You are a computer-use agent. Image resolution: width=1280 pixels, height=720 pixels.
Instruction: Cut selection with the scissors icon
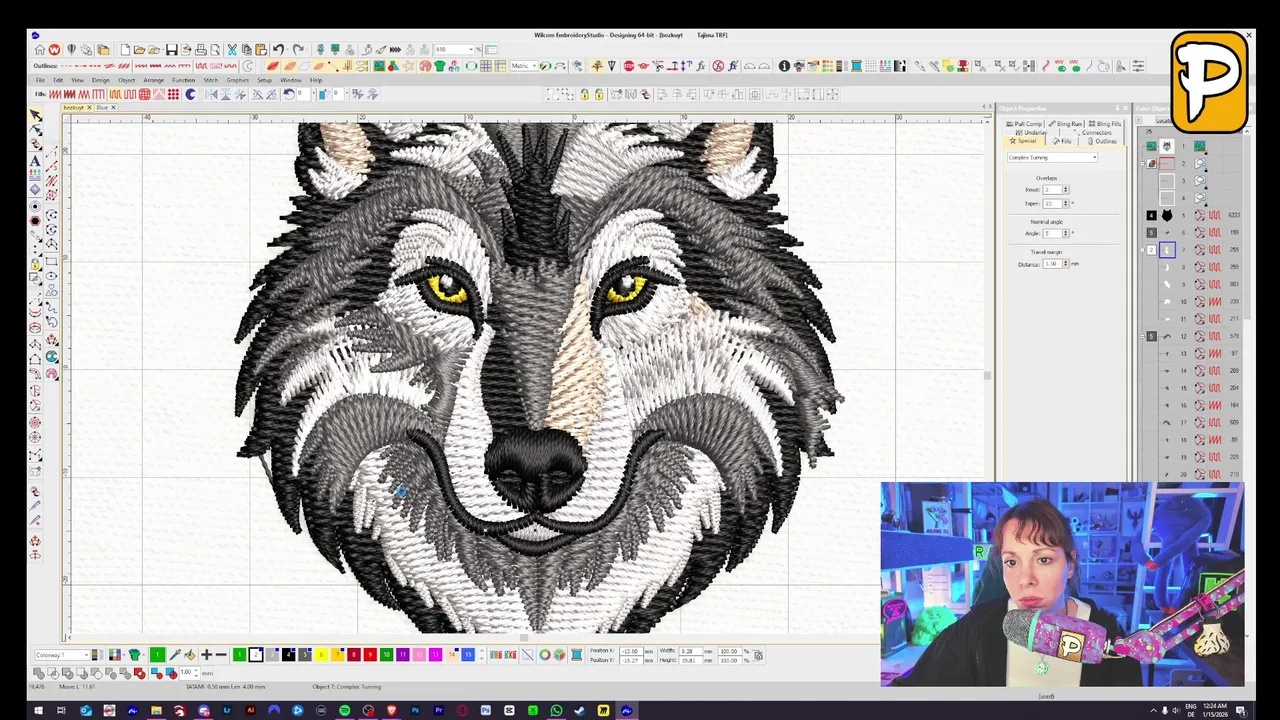coord(232,49)
